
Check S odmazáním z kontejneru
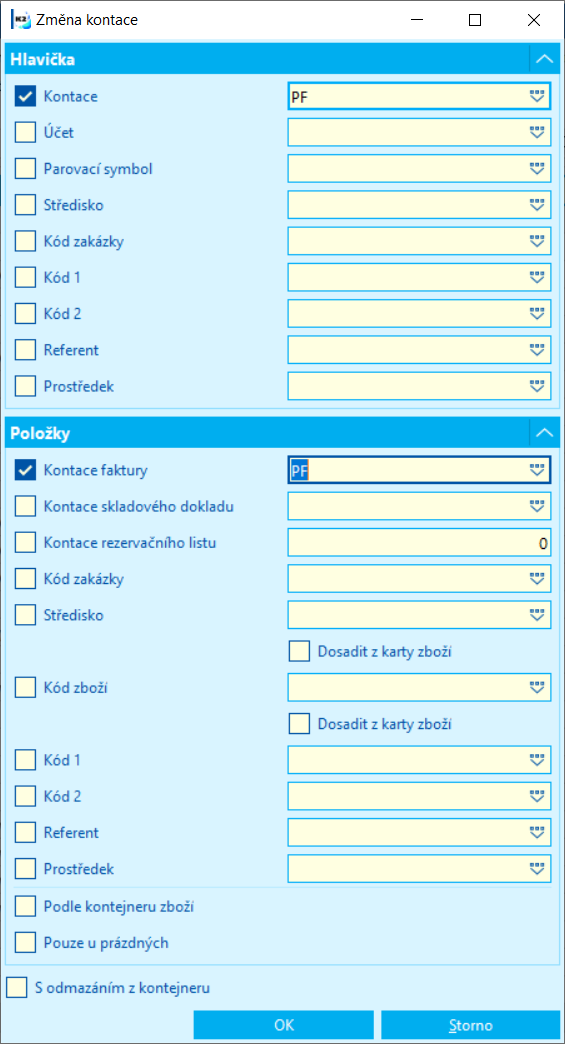17,987
